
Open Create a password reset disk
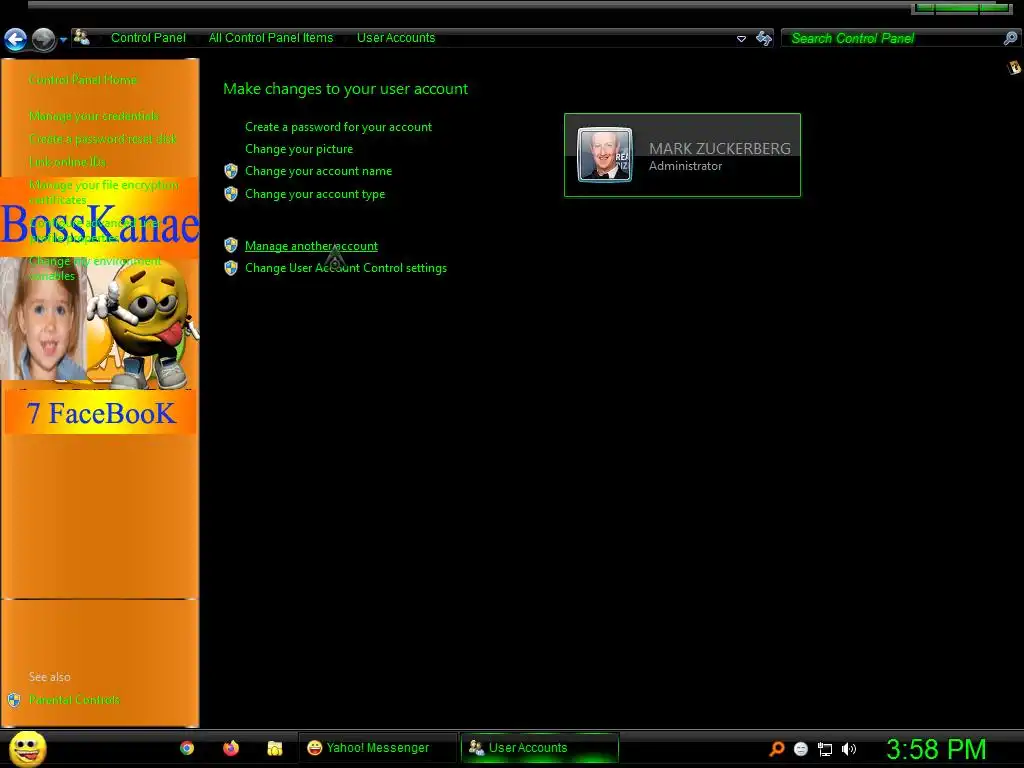click(x=103, y=138)
